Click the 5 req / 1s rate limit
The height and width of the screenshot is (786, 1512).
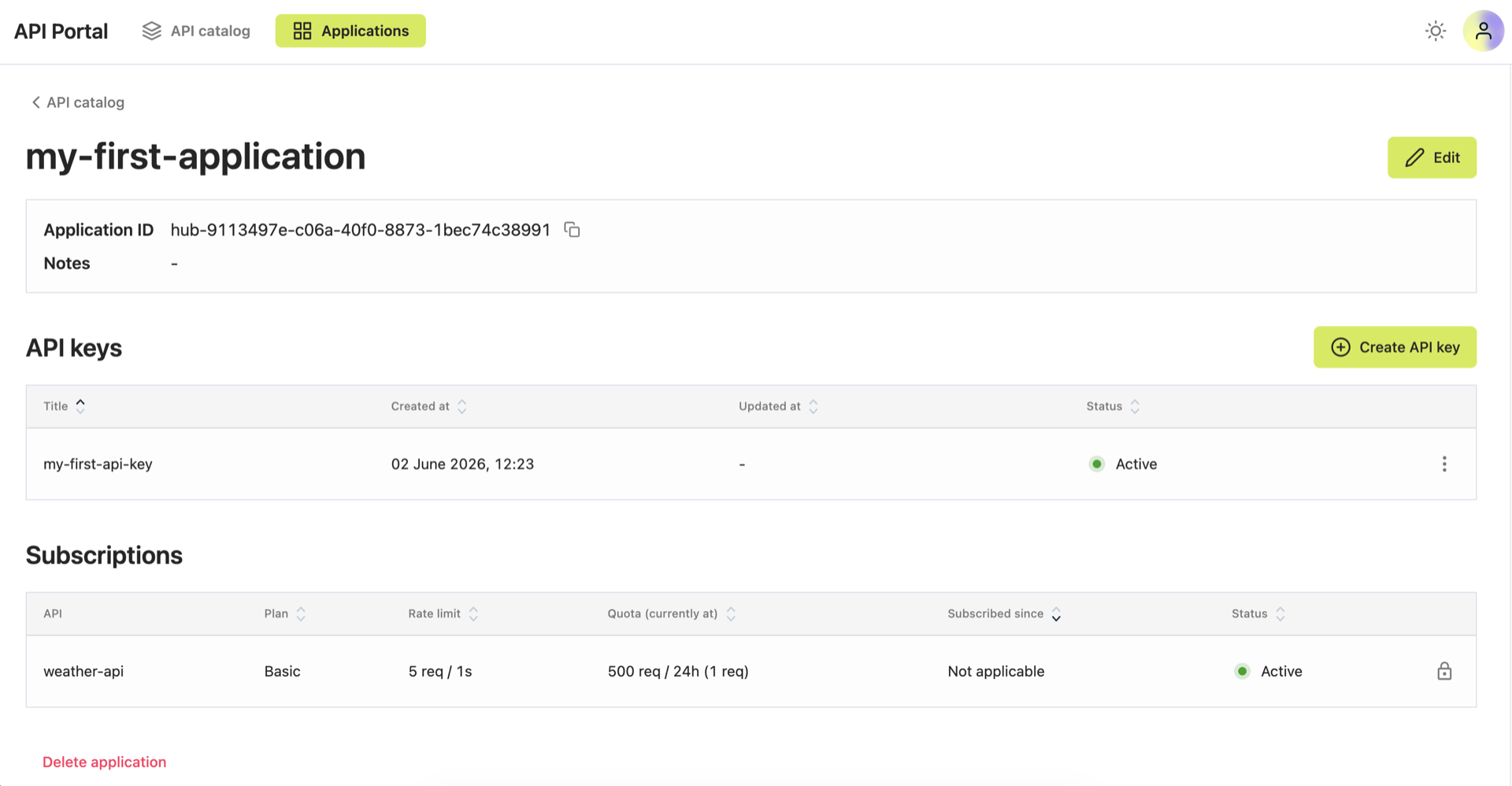click(x=440, y=671)
